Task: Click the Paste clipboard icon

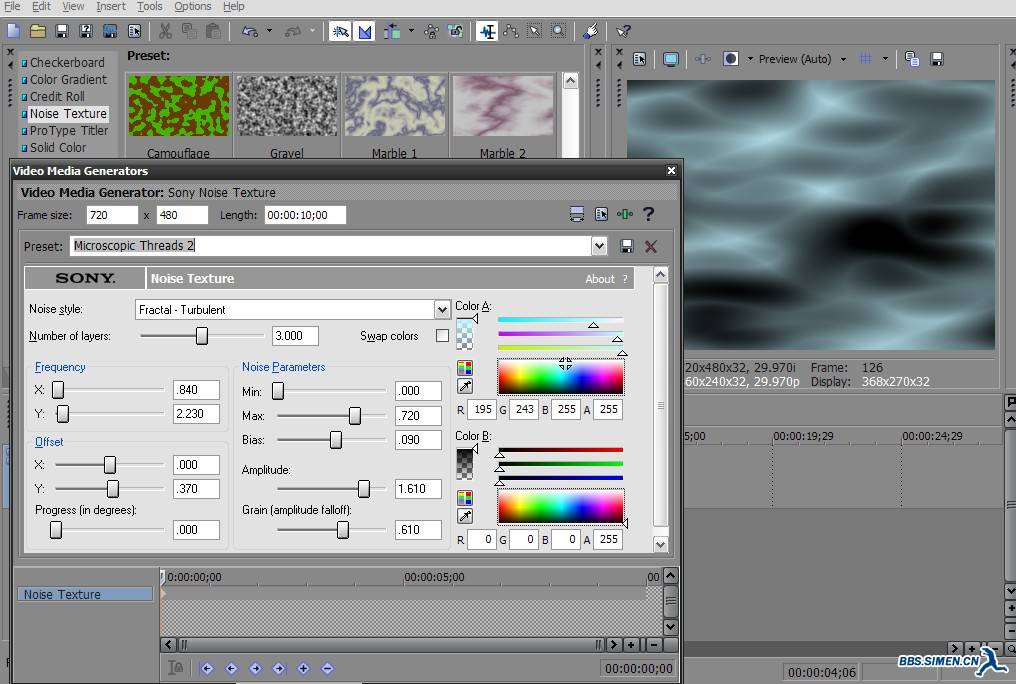Action: [x=213, y=30]
